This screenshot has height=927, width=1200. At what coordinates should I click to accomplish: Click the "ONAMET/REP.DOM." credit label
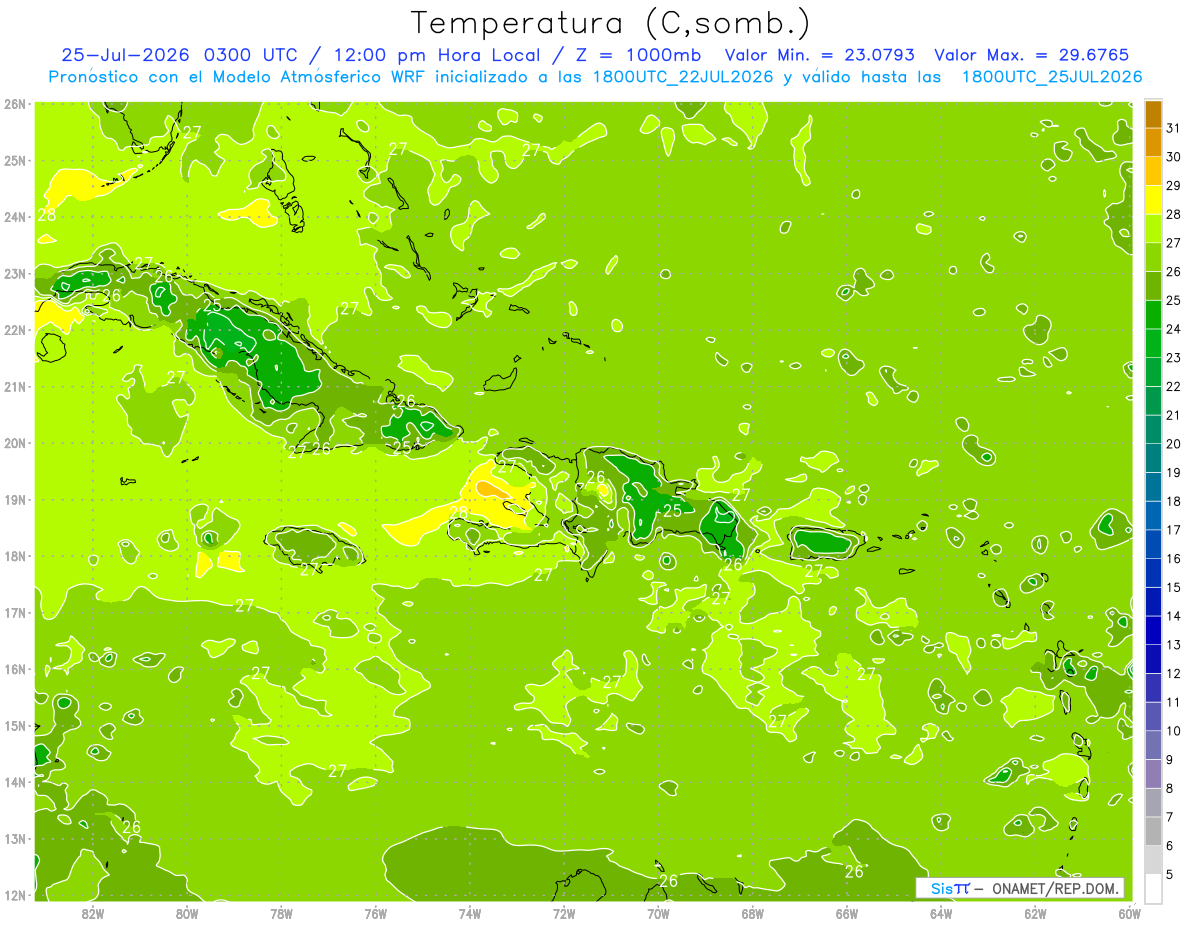pos(1053,889)
